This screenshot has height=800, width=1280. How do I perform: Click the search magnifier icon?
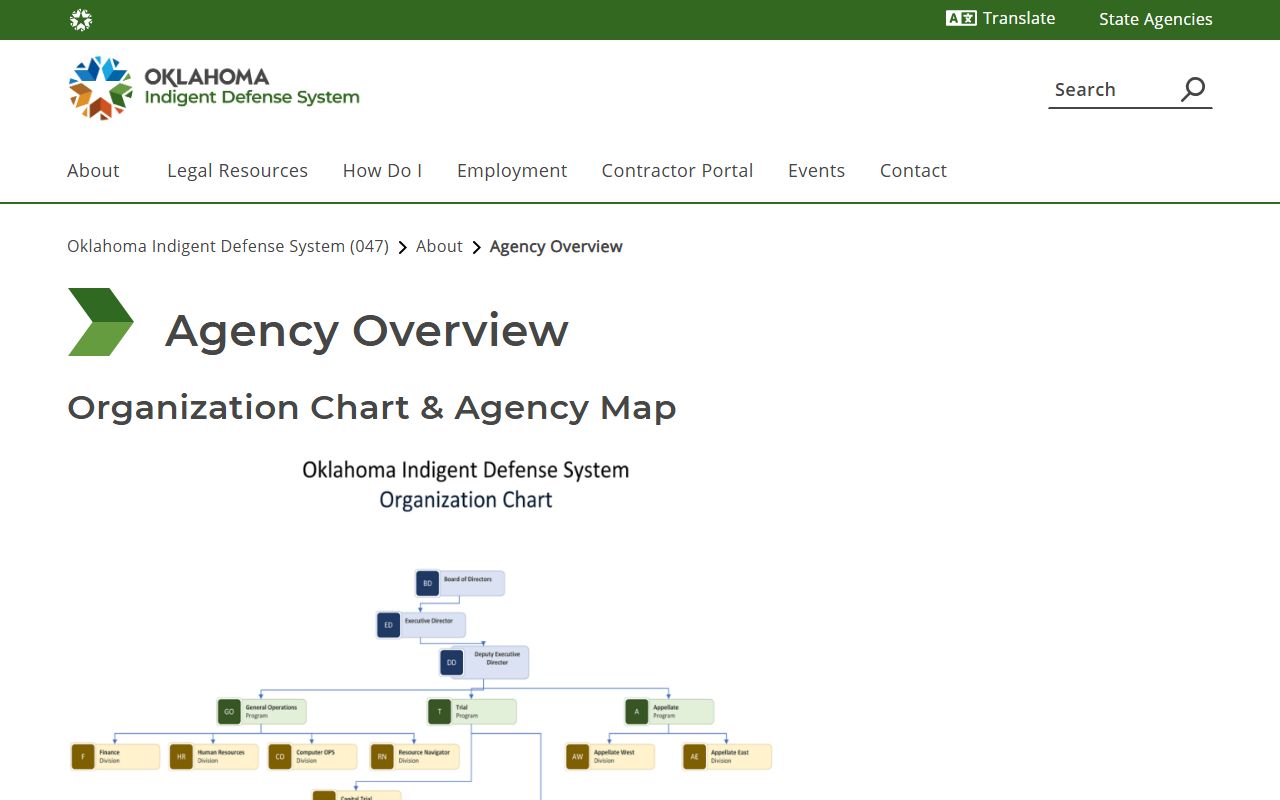pos(1193,89)
